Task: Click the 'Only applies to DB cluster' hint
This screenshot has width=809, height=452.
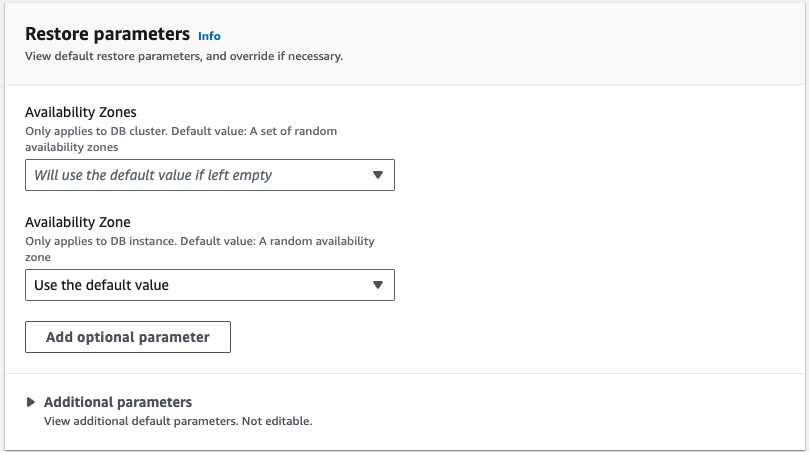Action: [181, 139]
